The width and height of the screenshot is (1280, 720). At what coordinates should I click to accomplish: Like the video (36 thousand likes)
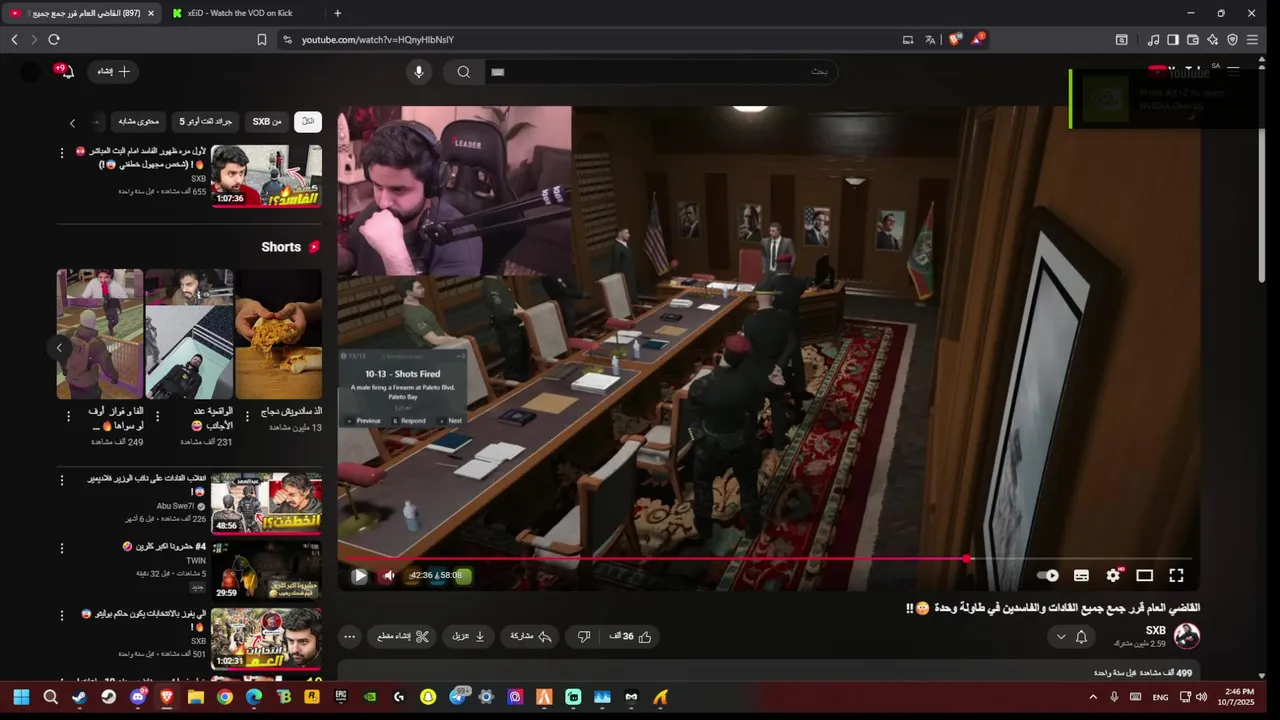[631, 636]
